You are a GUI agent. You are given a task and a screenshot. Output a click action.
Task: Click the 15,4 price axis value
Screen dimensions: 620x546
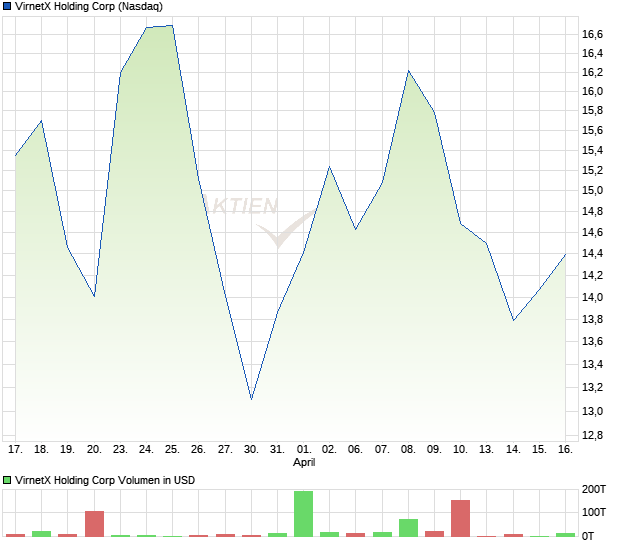tap(592, 150)
